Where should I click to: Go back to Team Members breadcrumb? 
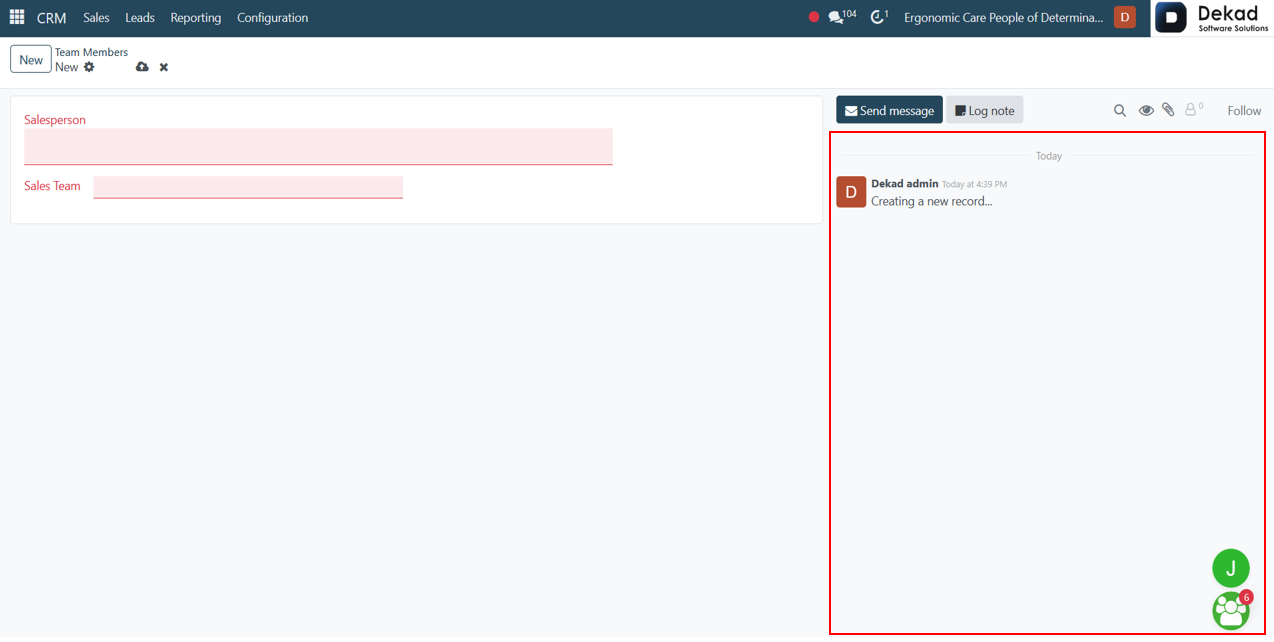[x=91, y=52]
